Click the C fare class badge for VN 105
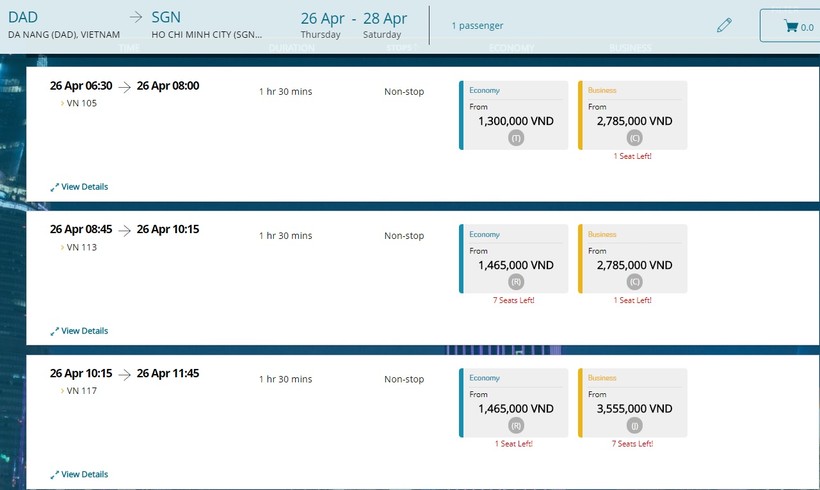820x490 pixels. pyautogui.click(x=634, y=139)
